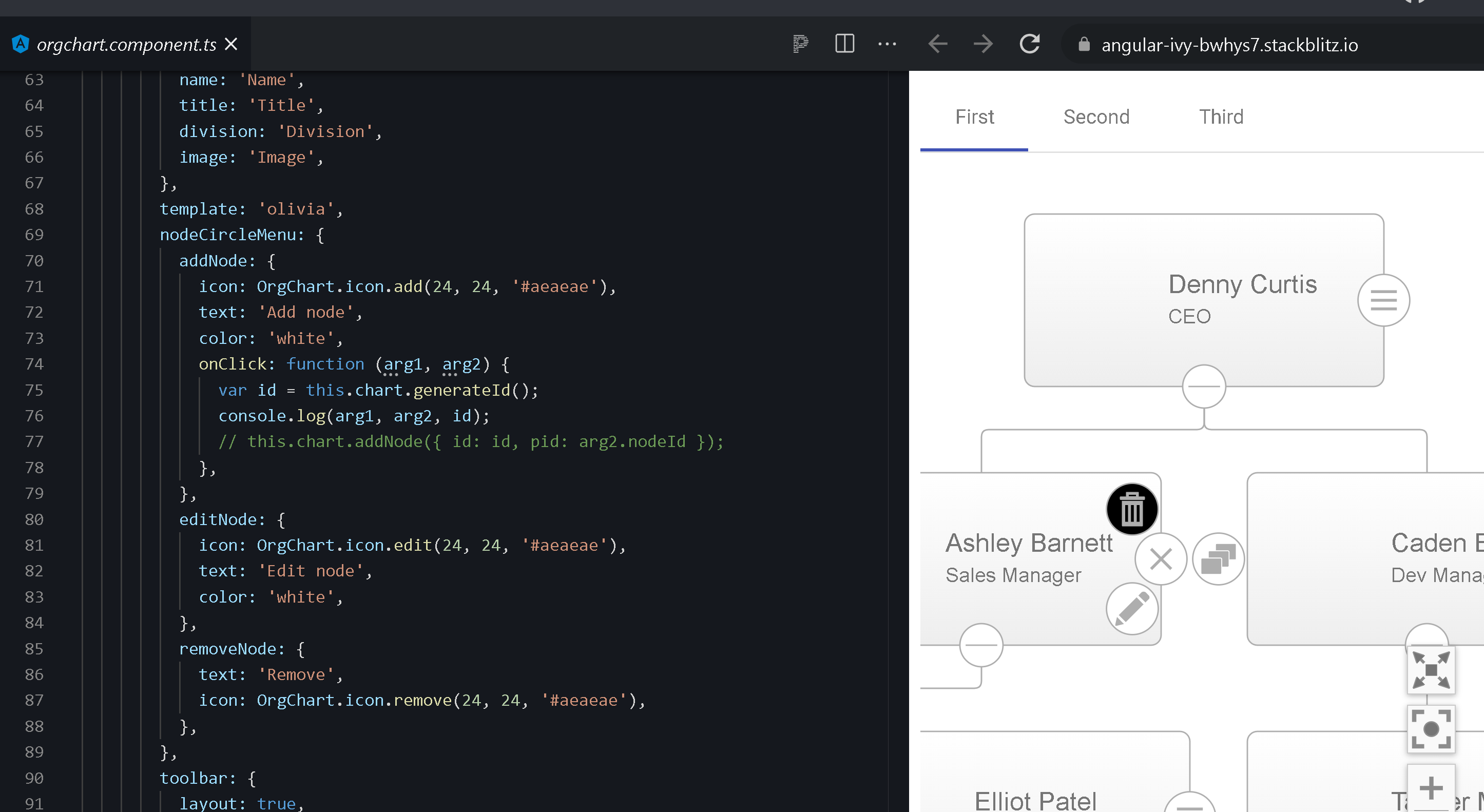Screen dimensions: 1484x812
Task: Expand chart fullscreen with arrows icon
Action: 1431,670
